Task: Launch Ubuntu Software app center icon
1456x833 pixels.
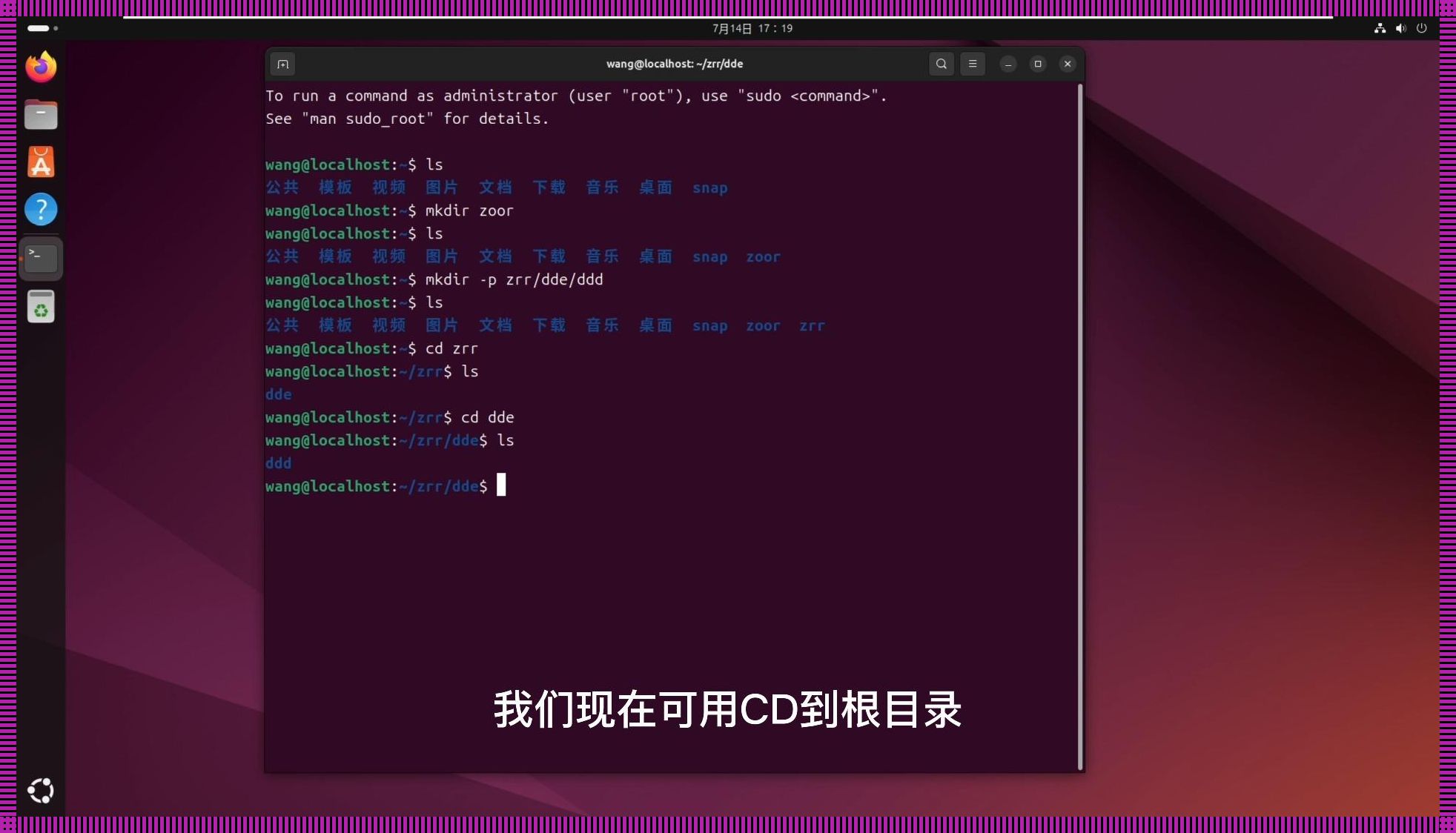Action: point(41,162)
